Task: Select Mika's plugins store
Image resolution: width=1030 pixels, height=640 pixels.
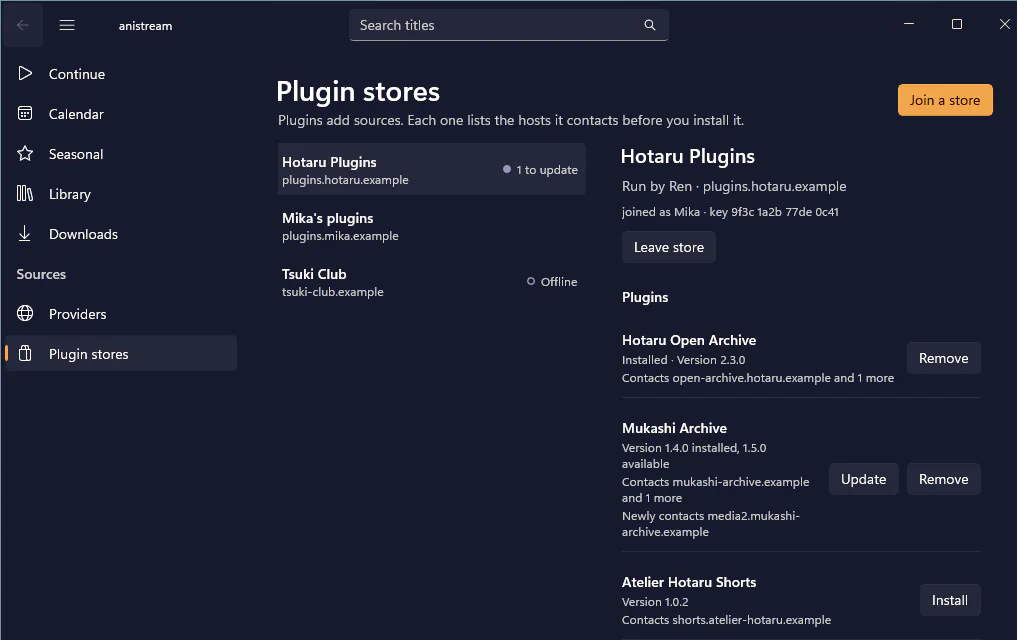Action: click(x=431, y=226)
